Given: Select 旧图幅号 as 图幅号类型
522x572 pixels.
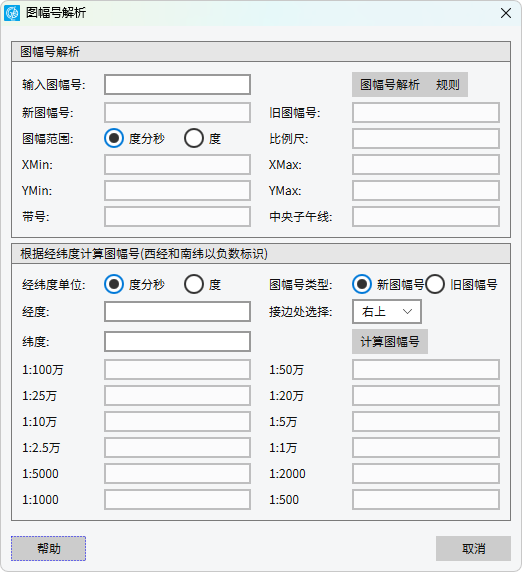Looking at the screenshot, I should (435, 284).
